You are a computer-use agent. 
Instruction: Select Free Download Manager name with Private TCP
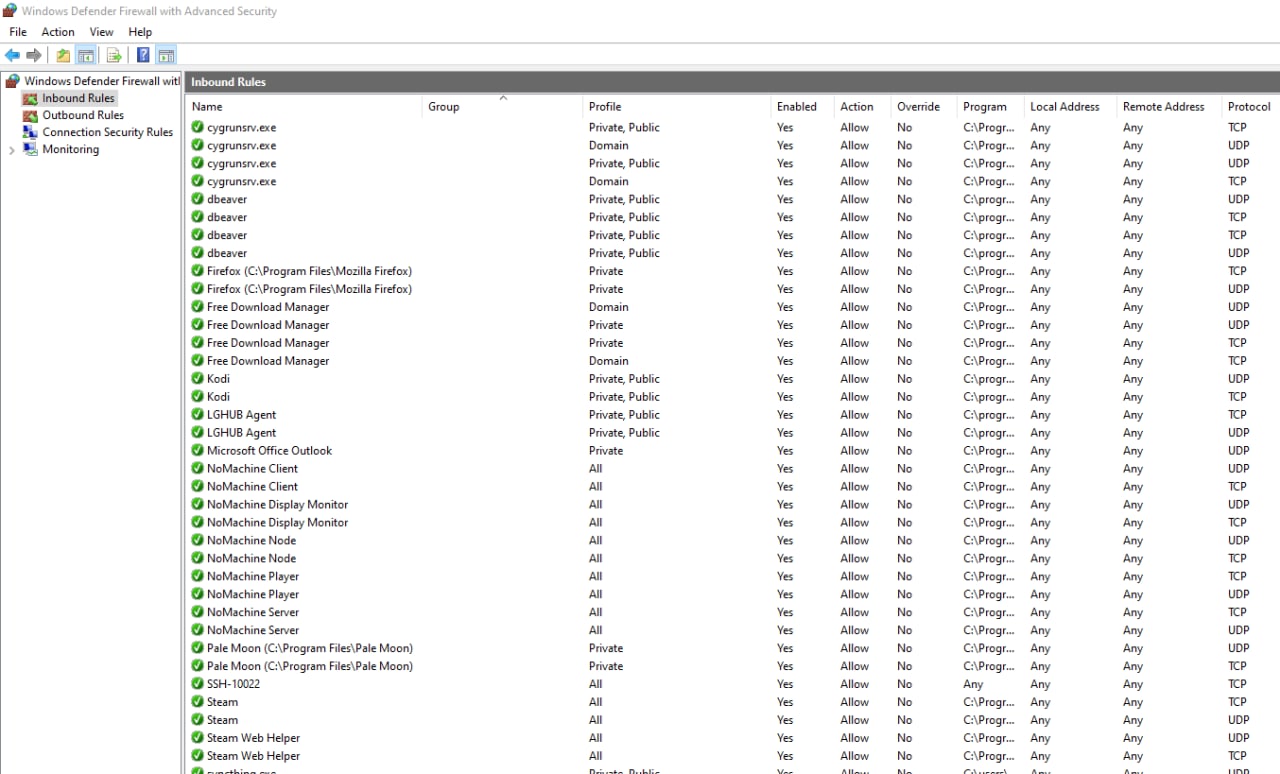(x=268, y=343)
